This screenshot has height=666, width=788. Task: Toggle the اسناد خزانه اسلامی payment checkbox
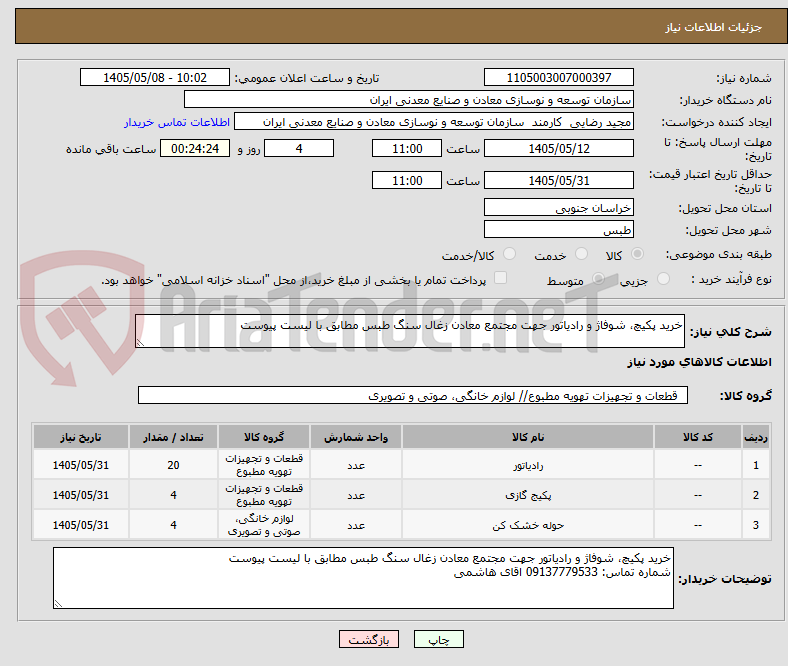501,278
